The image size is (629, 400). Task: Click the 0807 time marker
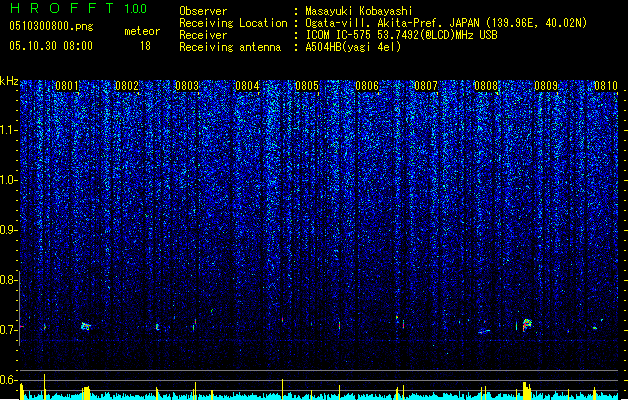click(426, 86)
